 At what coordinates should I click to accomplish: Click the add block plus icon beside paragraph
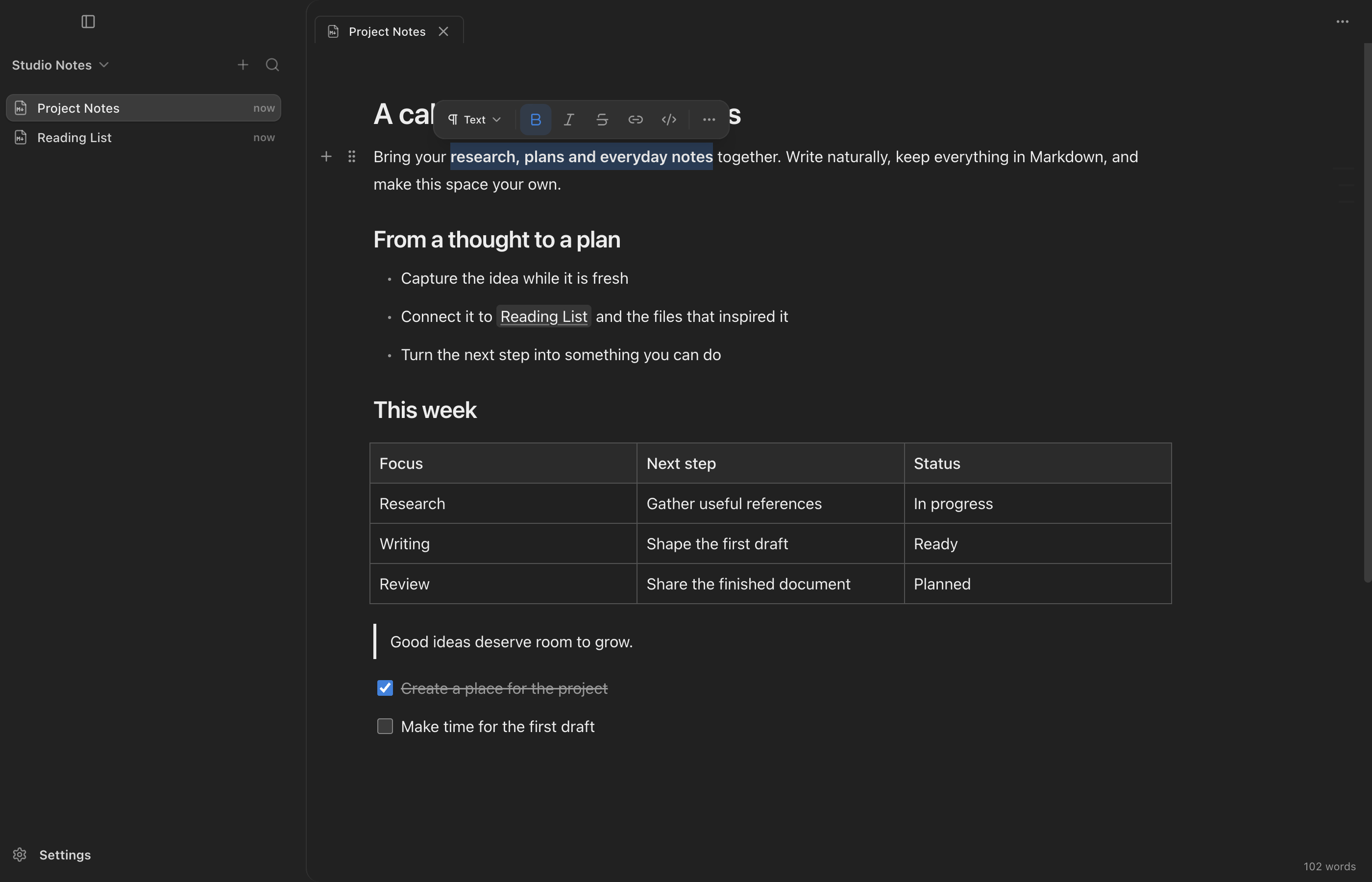[326, 156]
